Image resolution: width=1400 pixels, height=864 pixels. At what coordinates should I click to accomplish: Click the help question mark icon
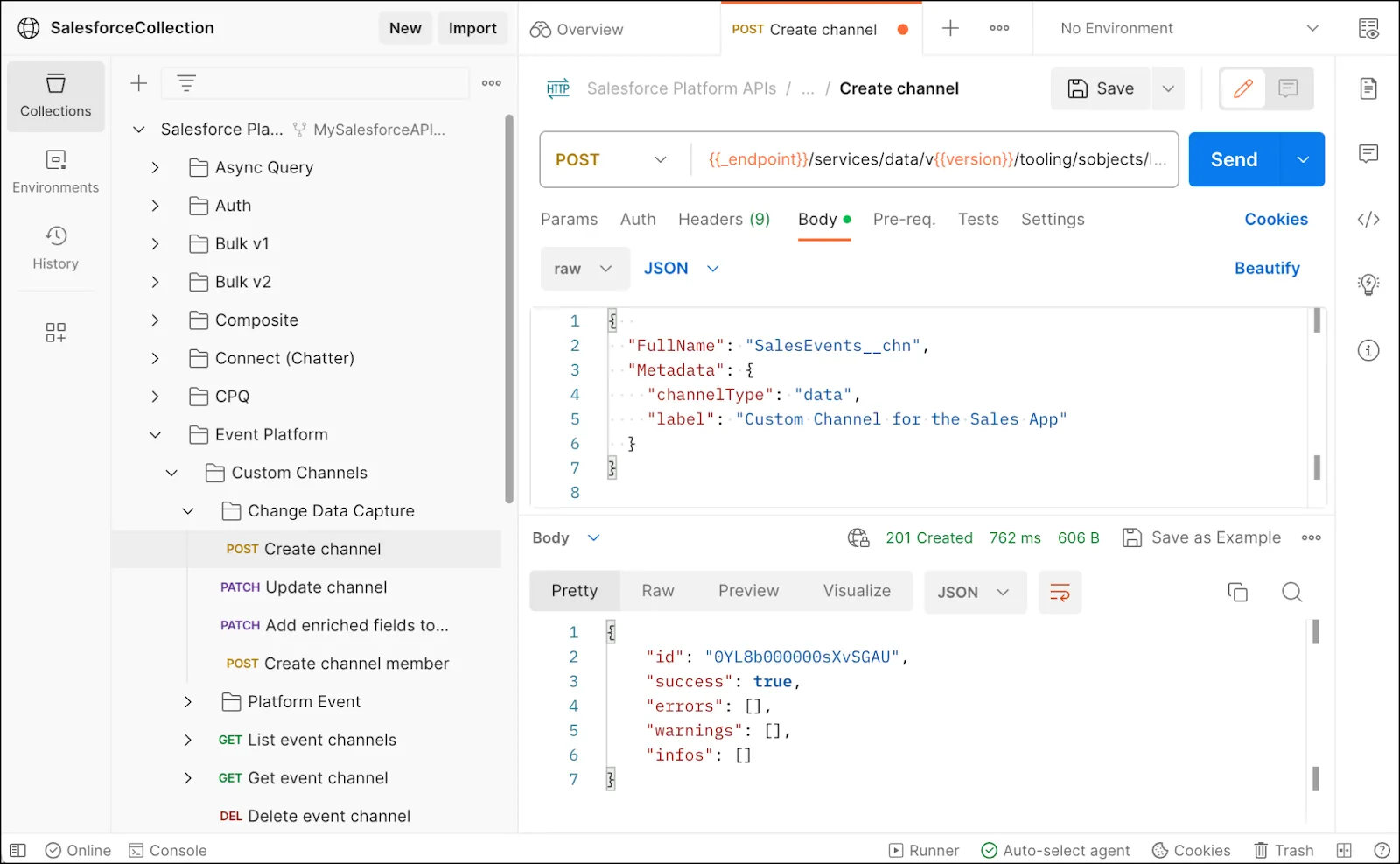point(1382,850)
